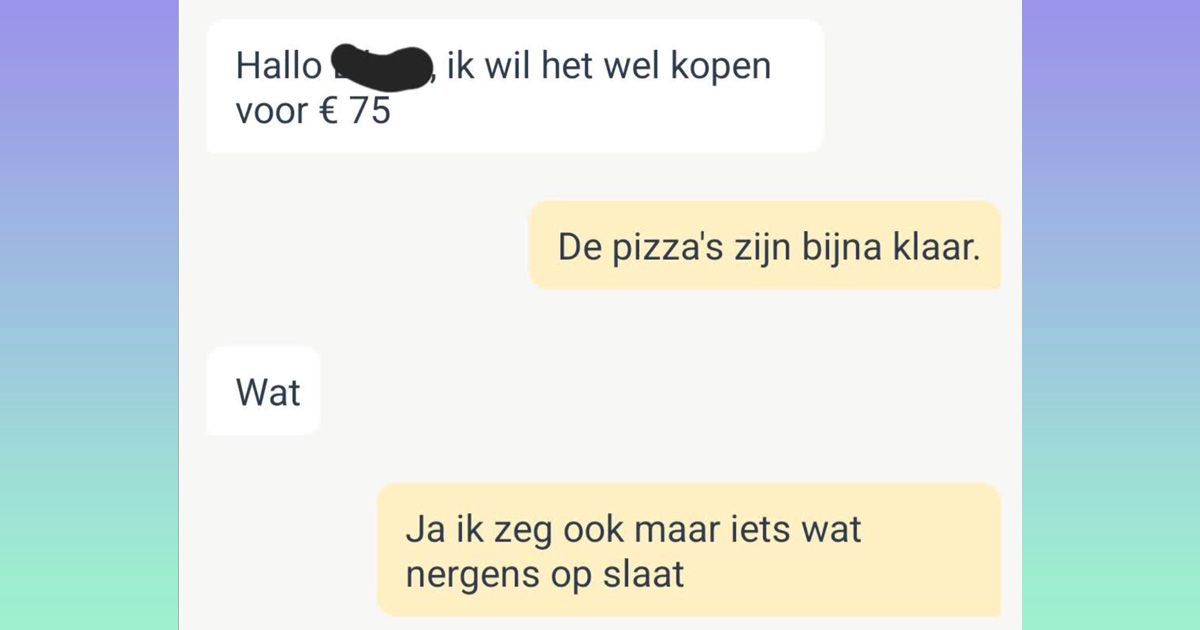Click the word "voor" before the price
1200x630 pixels.
[x=271, y=111]
